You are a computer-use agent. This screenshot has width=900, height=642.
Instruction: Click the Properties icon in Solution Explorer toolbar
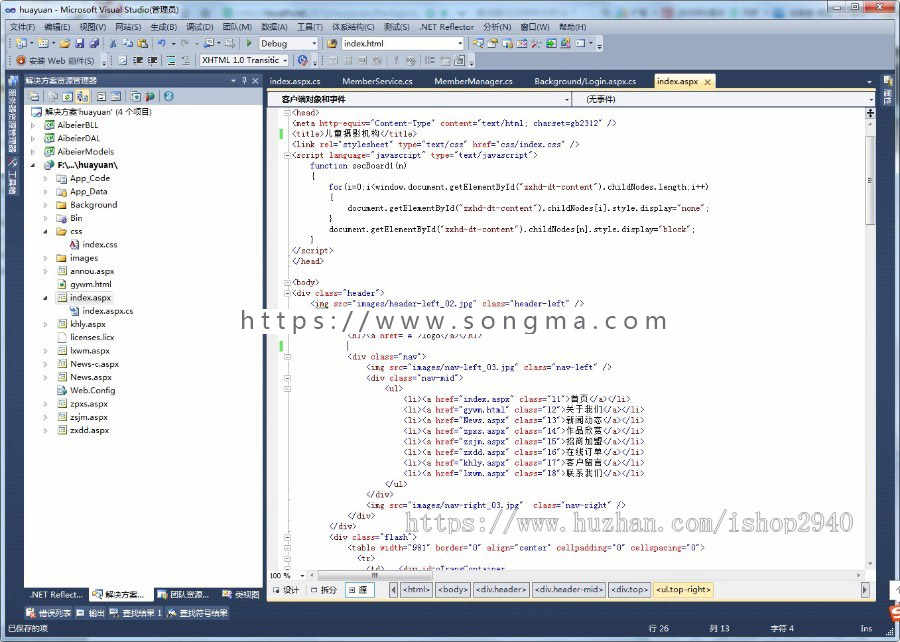(x=34, y=96)
